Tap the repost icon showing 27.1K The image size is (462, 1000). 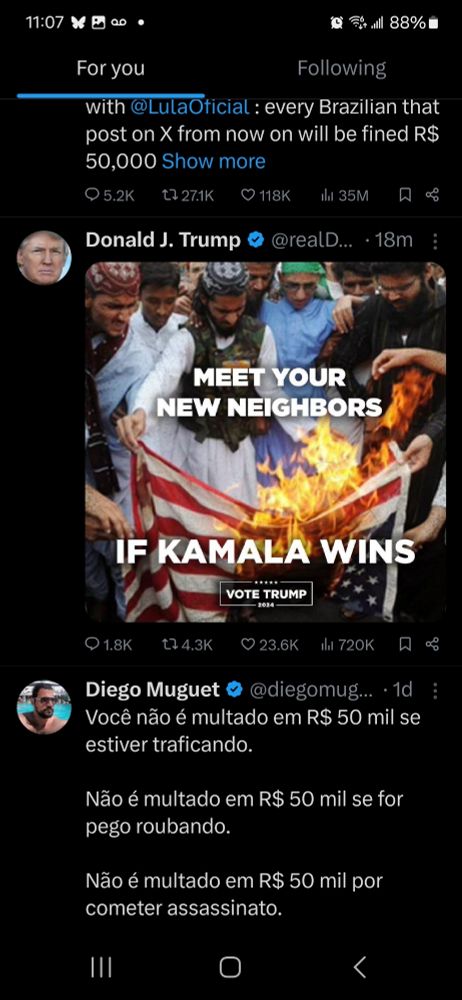click(x=190, y=195)
